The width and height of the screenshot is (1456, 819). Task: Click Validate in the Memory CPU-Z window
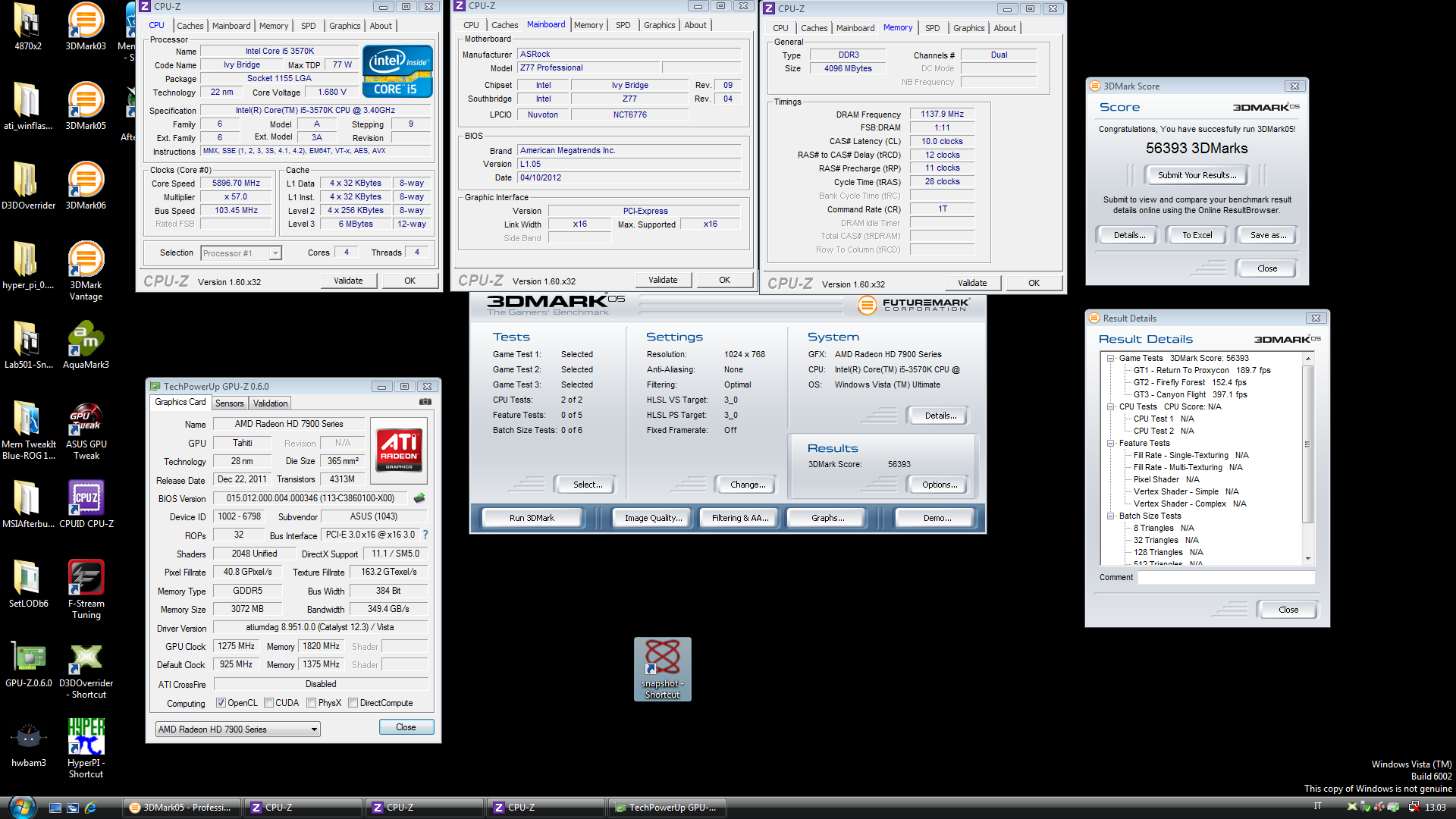[972, 283]
